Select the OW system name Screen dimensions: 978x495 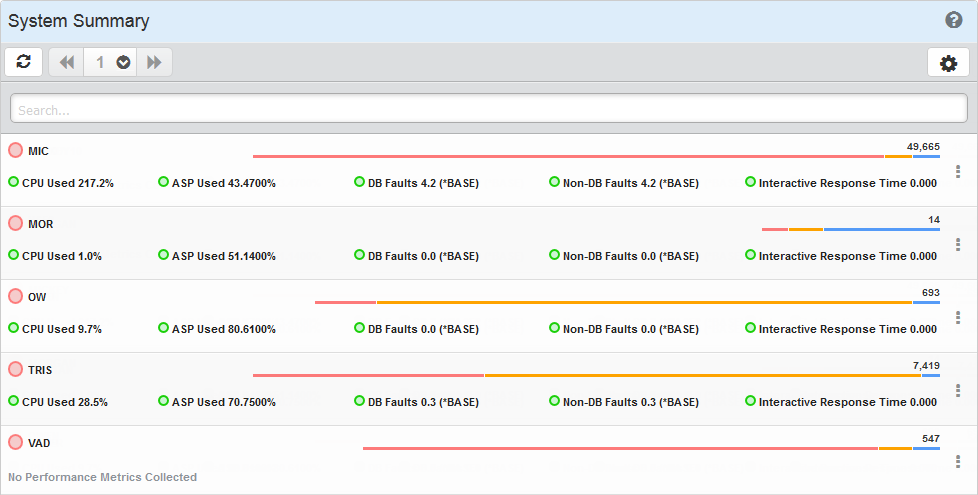[x=37, y=297]
